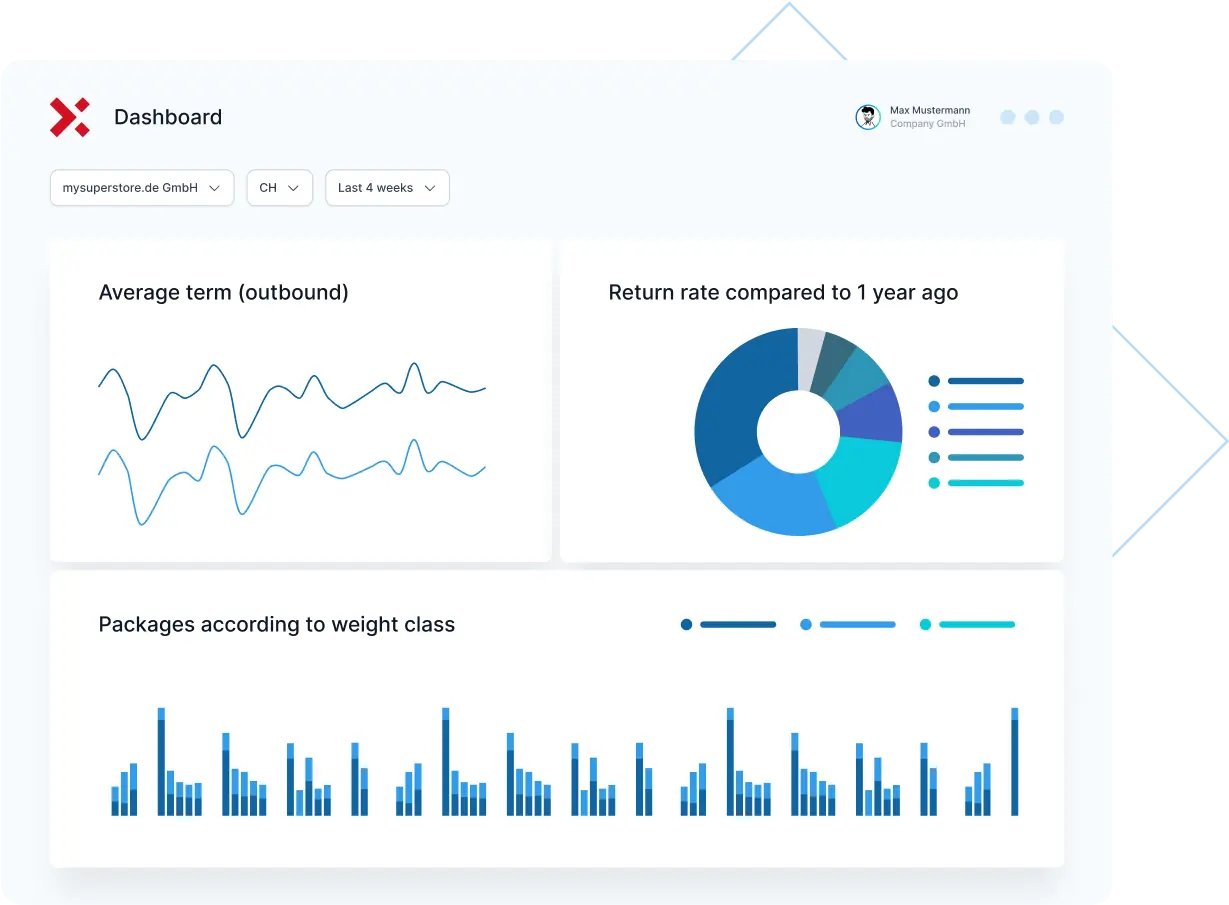Click the Packages according to weight class heading
The width and height of the screenshot is (1229, 905).
coord(277,625)
